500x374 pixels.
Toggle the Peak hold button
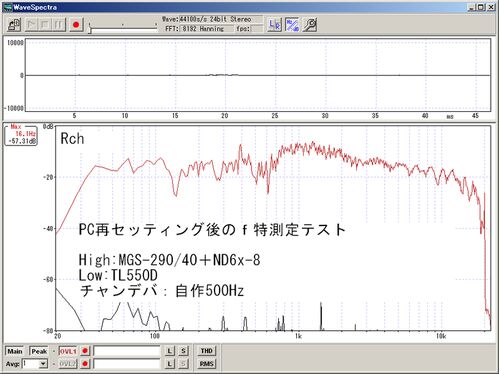39,351
